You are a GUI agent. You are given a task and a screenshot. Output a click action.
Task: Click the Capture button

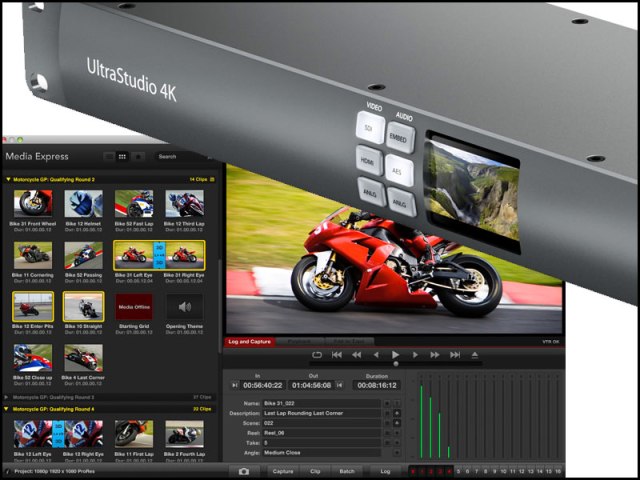pyautogui.click(x=283, y=471)
